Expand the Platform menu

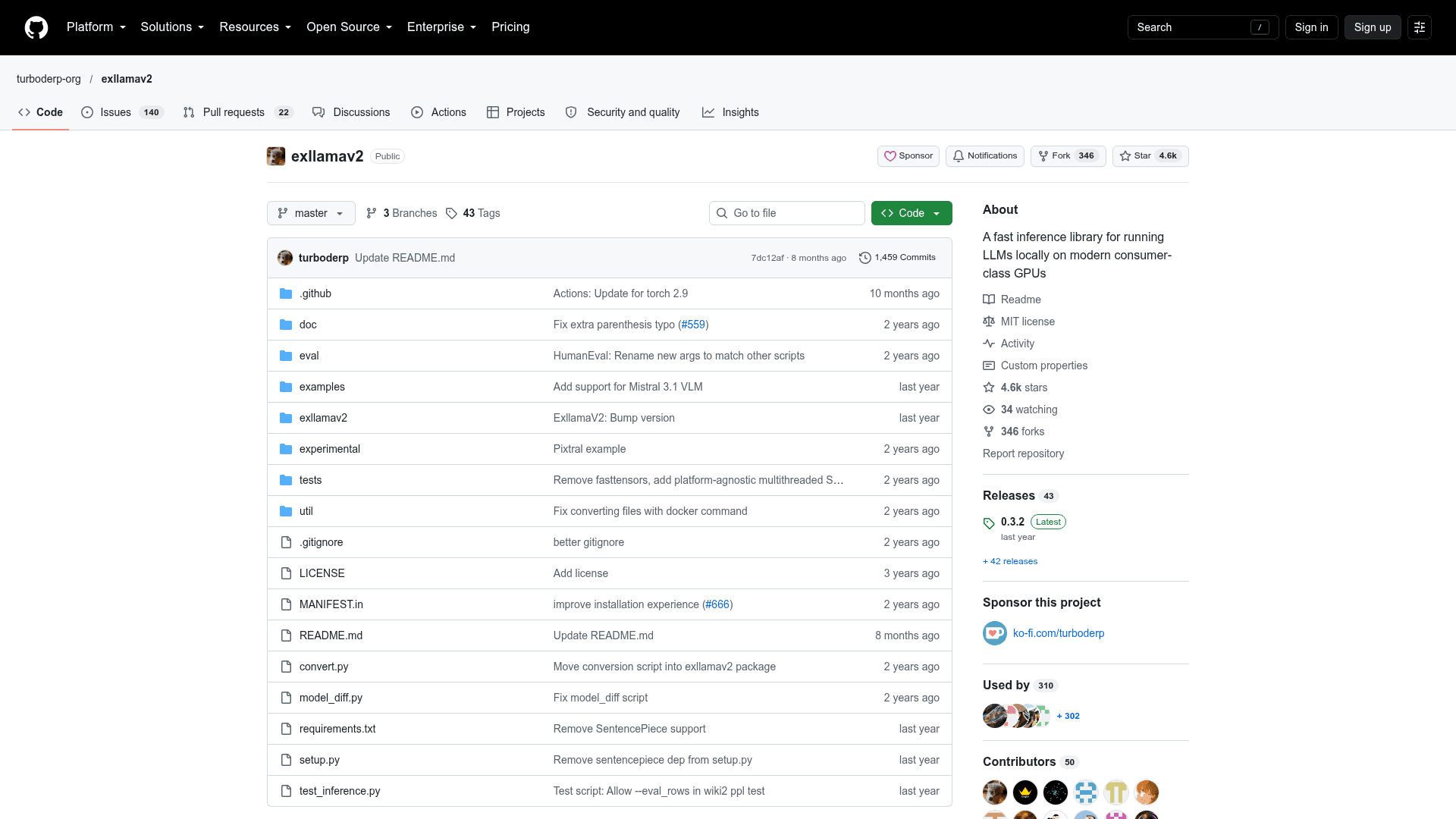point(96,27)
